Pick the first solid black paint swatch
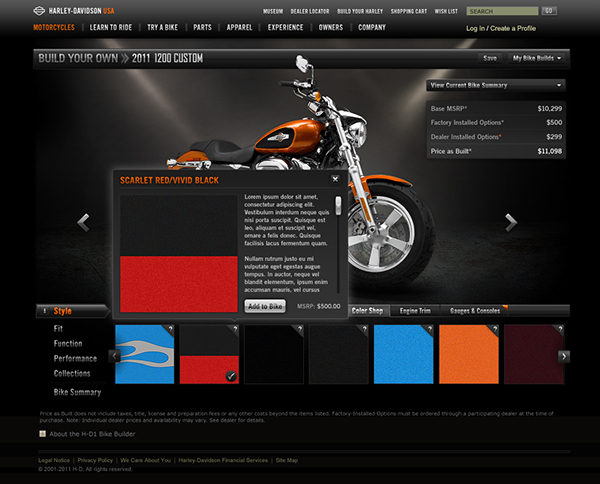 tap(274, 354)
